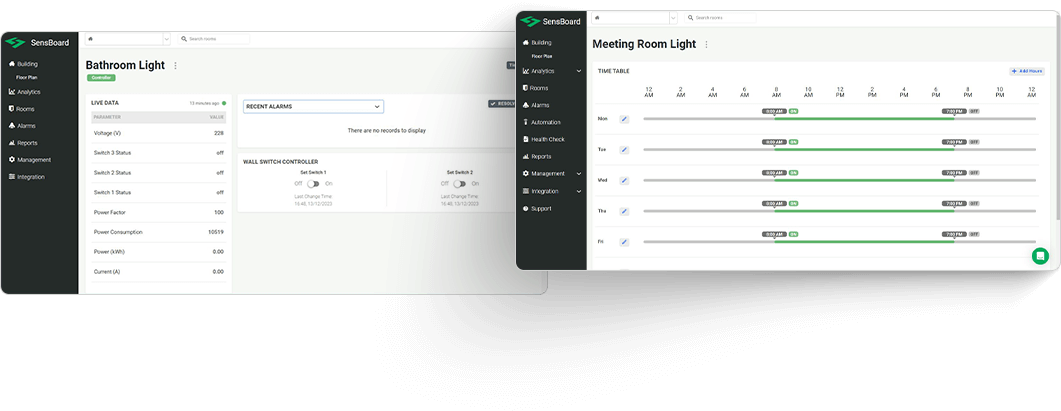1061x411 pixels.
Task: Click the Current (A) row
Action: tap(158, 272)
